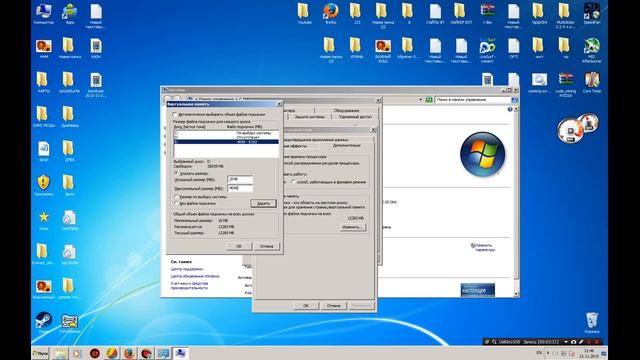Open address bar dropdown in System window
This screenshot has width=640, height=360.
(420, 100)
